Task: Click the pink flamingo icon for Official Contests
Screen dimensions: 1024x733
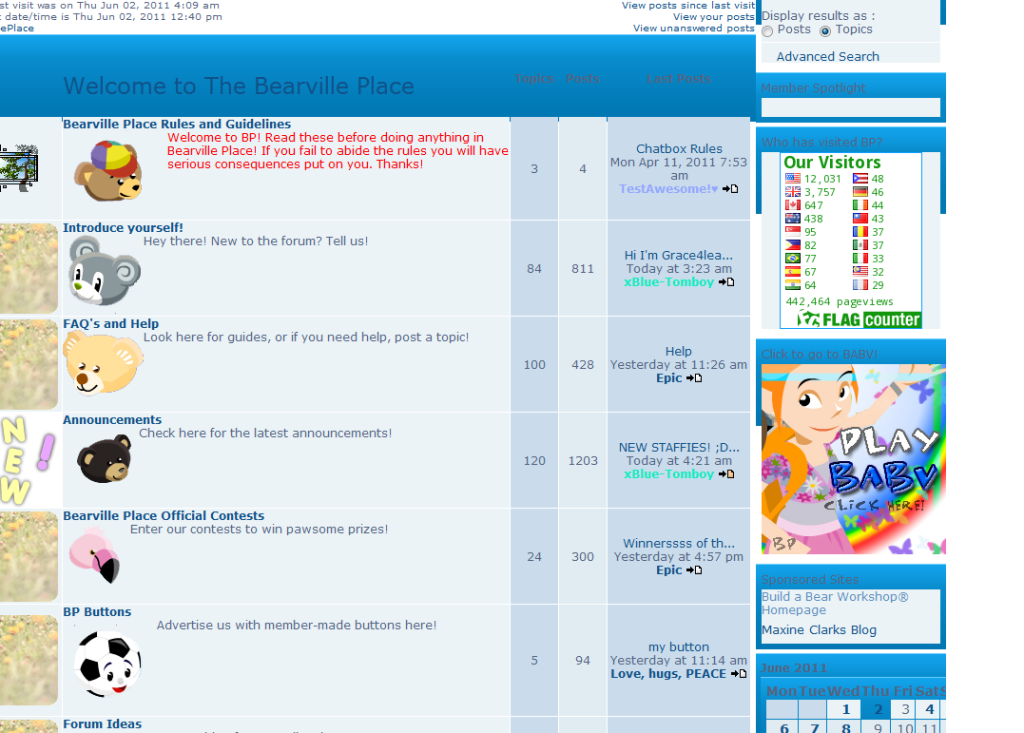Action: click(95, 556)
